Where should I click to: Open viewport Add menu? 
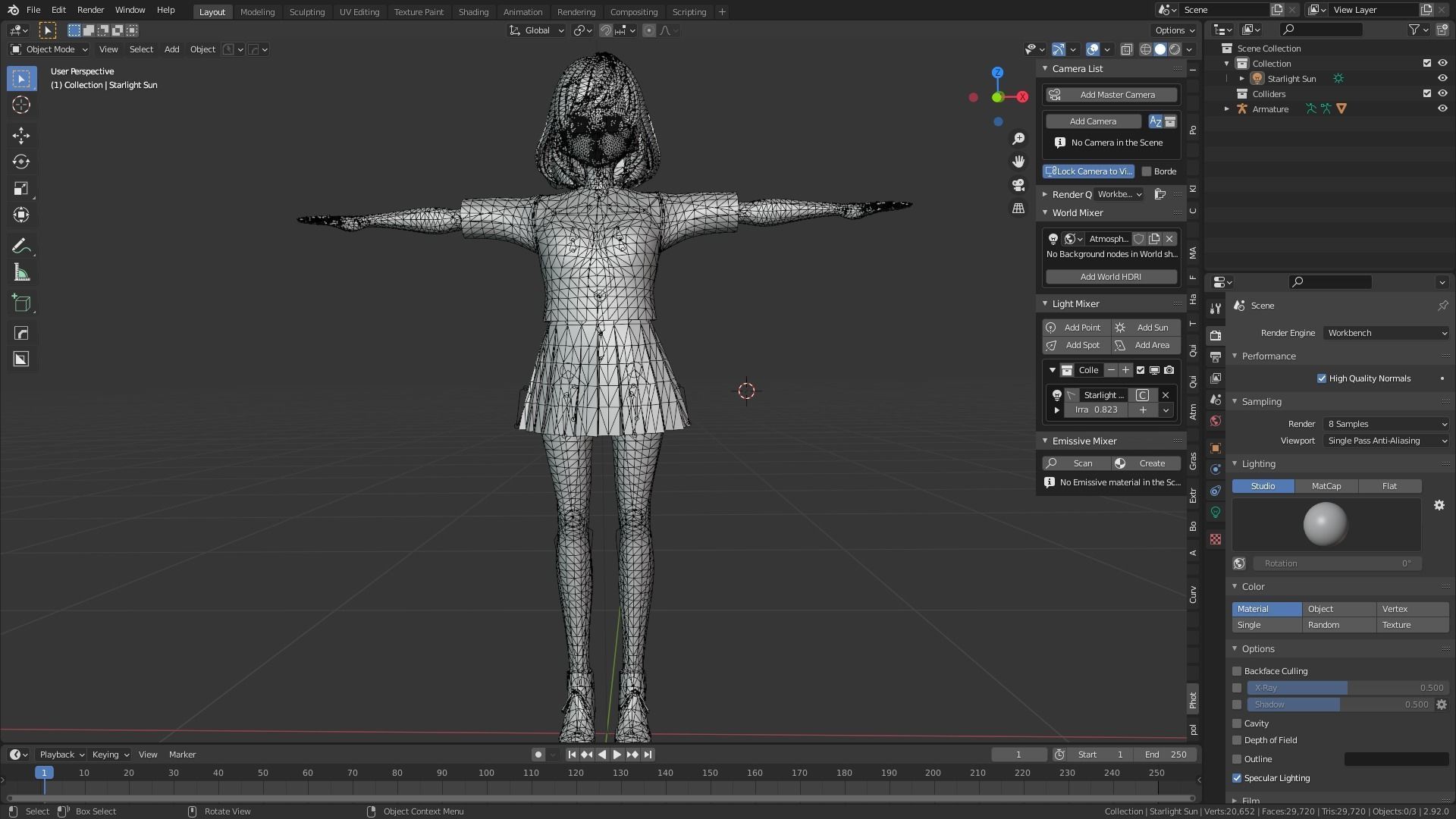pos(172,49)
